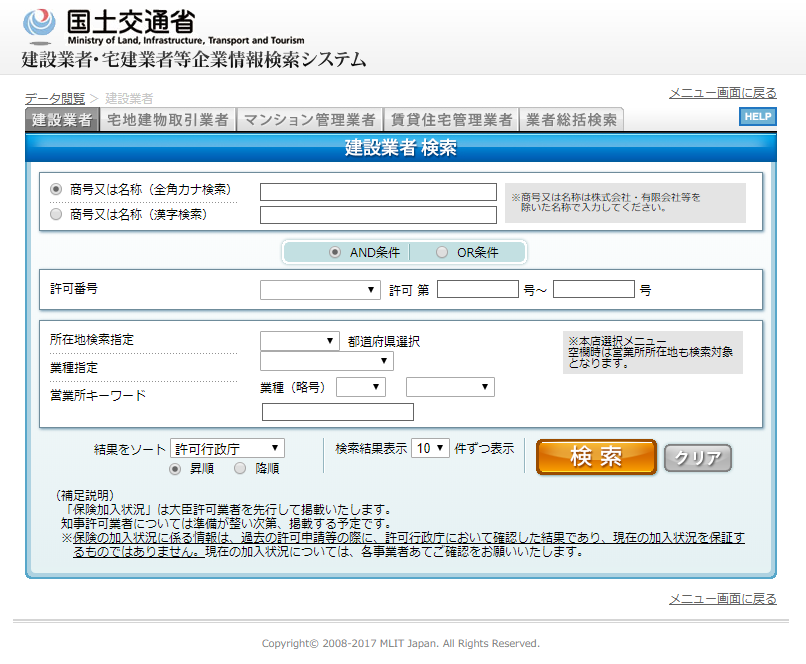Image resolution: width=806 pixels, height=664 pixels.
Task: Click the Copyright 2008-2017 MLIT Japan footer text
Action: click(x=401, y=643)
